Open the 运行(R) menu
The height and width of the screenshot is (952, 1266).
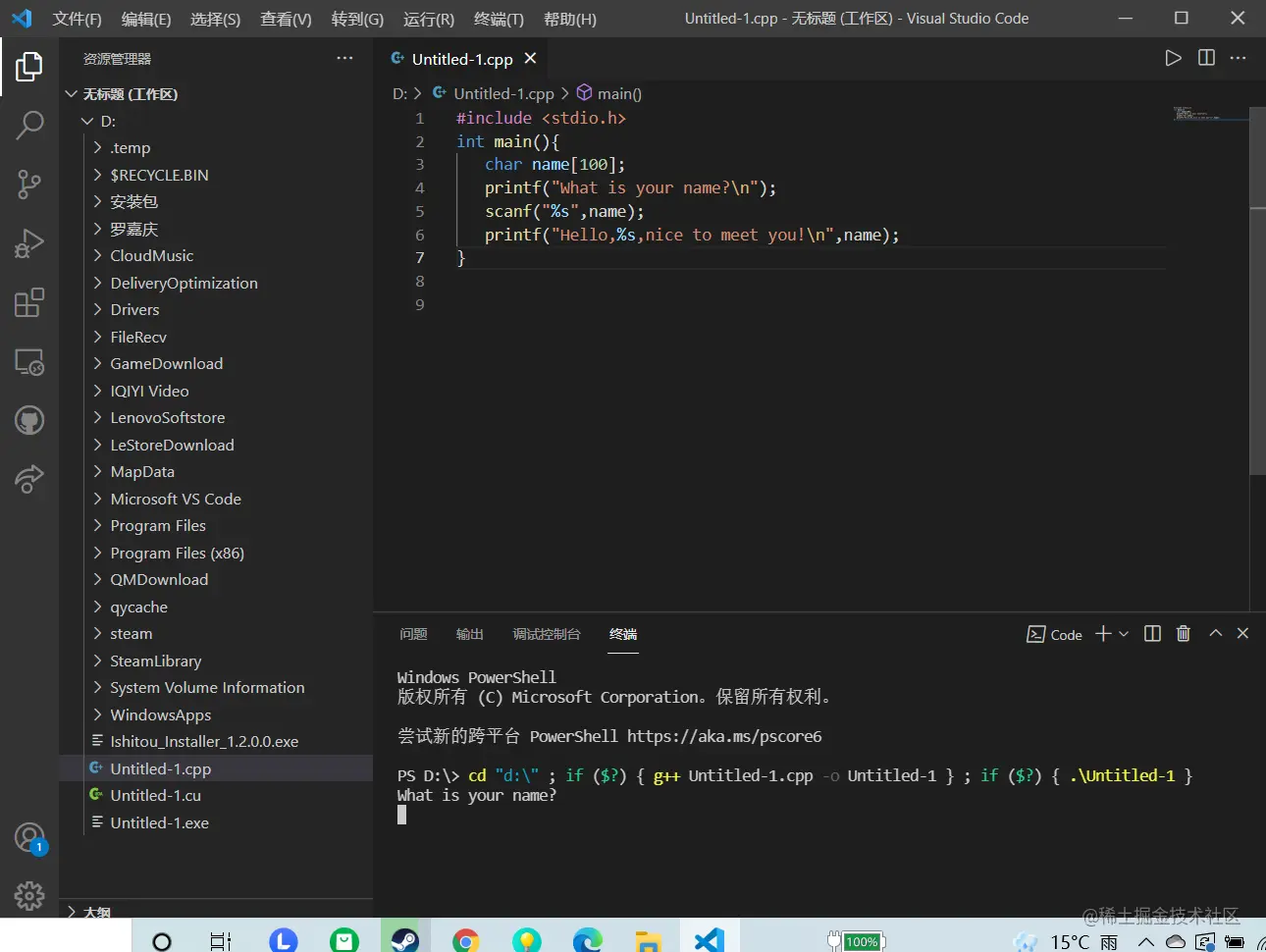point(428,19)
